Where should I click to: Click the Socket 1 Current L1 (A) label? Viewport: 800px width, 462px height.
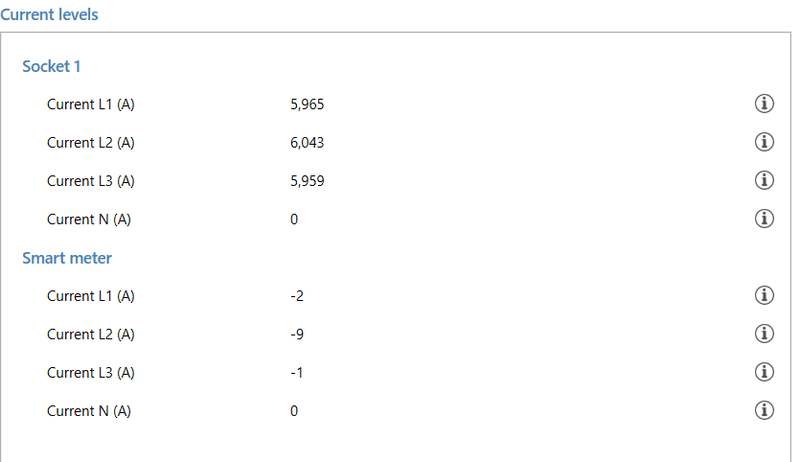(x=90, y=104)
